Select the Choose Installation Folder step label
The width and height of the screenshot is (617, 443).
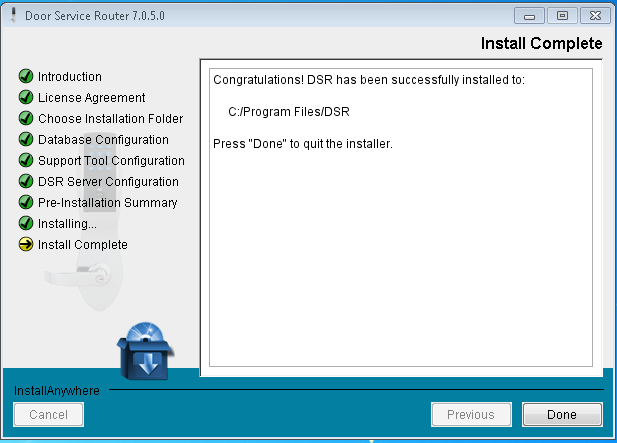[111, 118]
